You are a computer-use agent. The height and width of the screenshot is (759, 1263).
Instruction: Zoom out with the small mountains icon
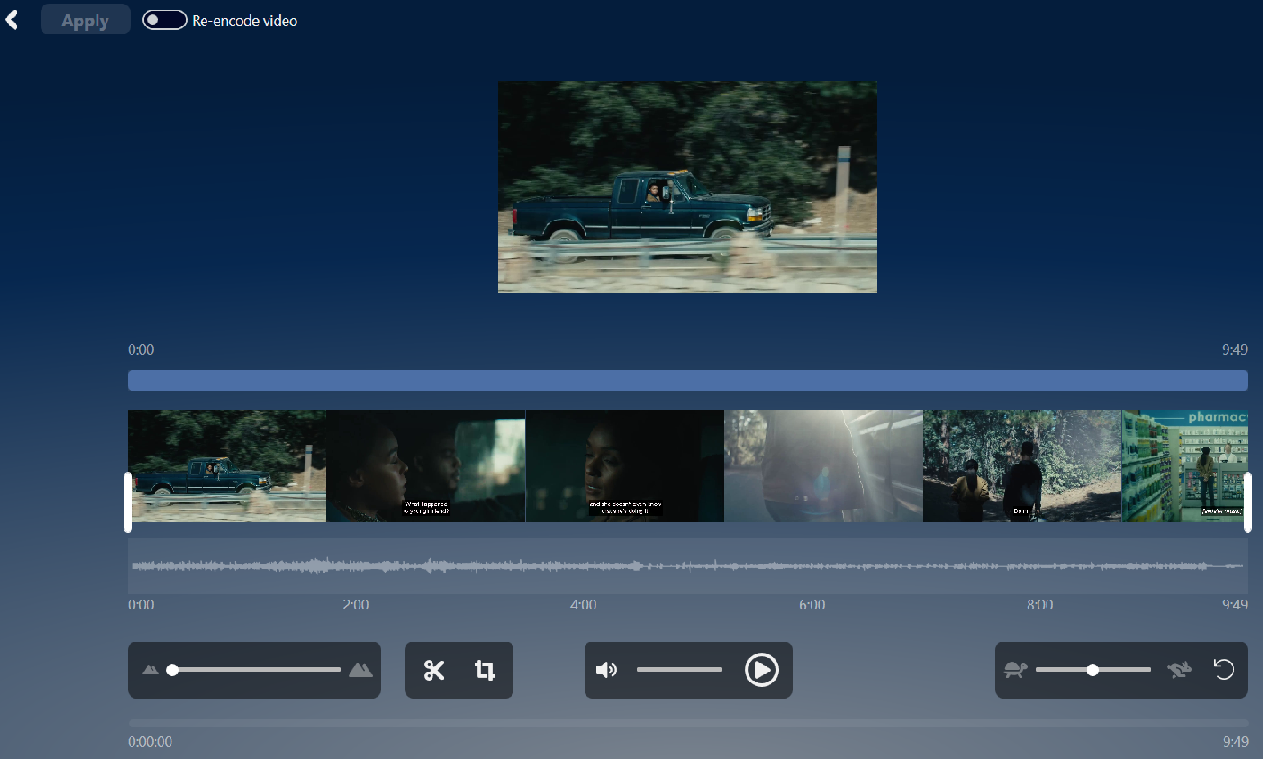150,670
